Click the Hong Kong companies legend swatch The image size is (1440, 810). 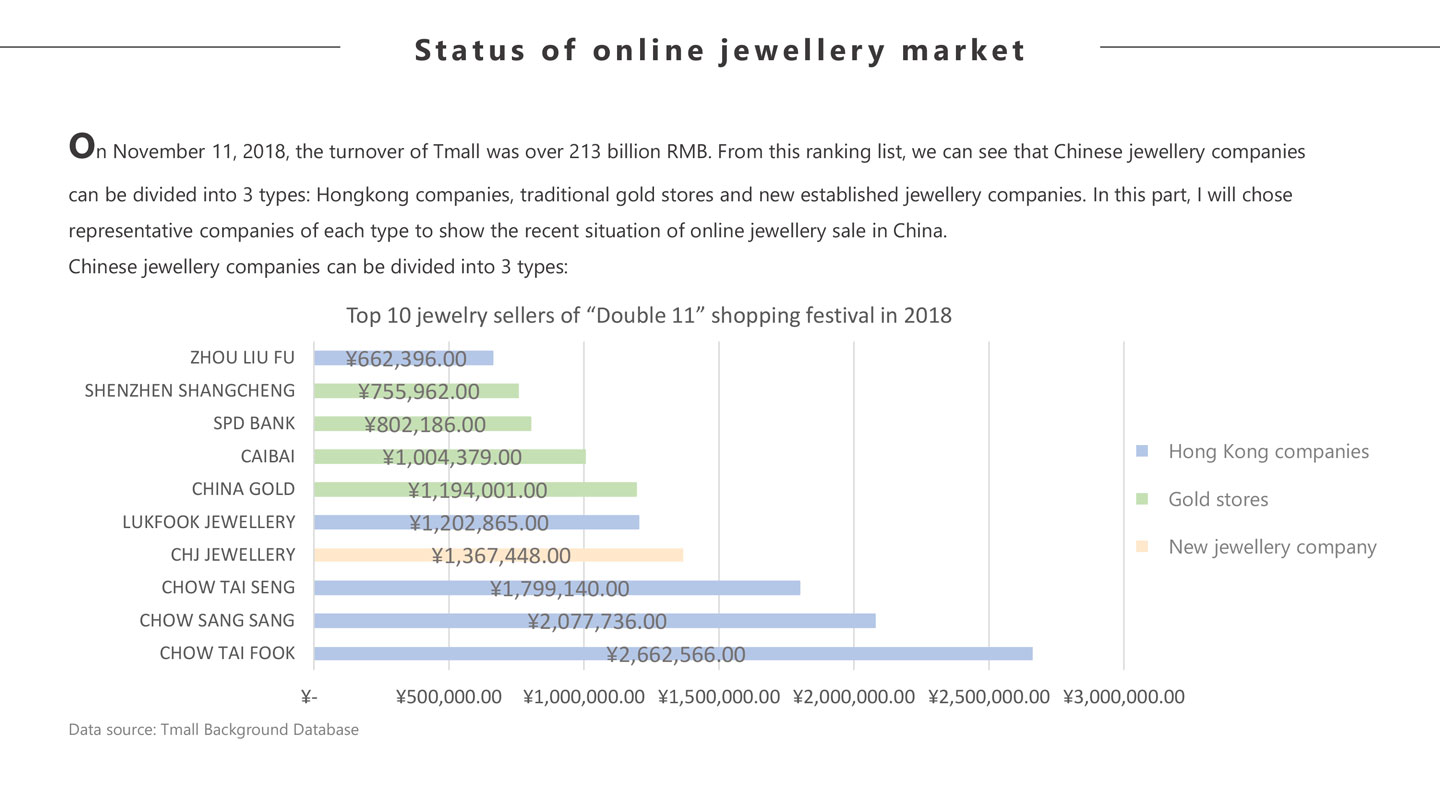[1142, 452]
